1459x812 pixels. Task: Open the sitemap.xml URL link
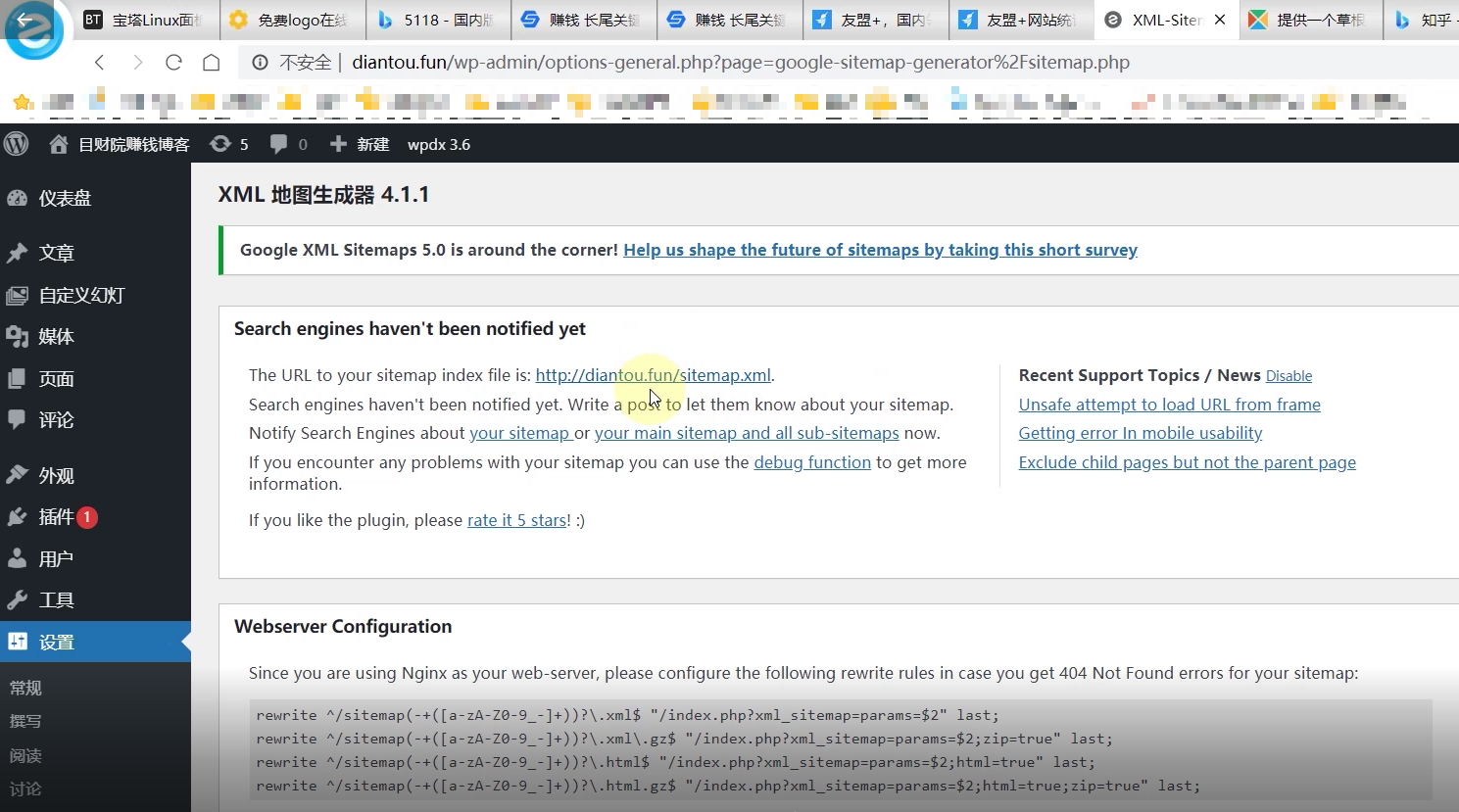653,375
